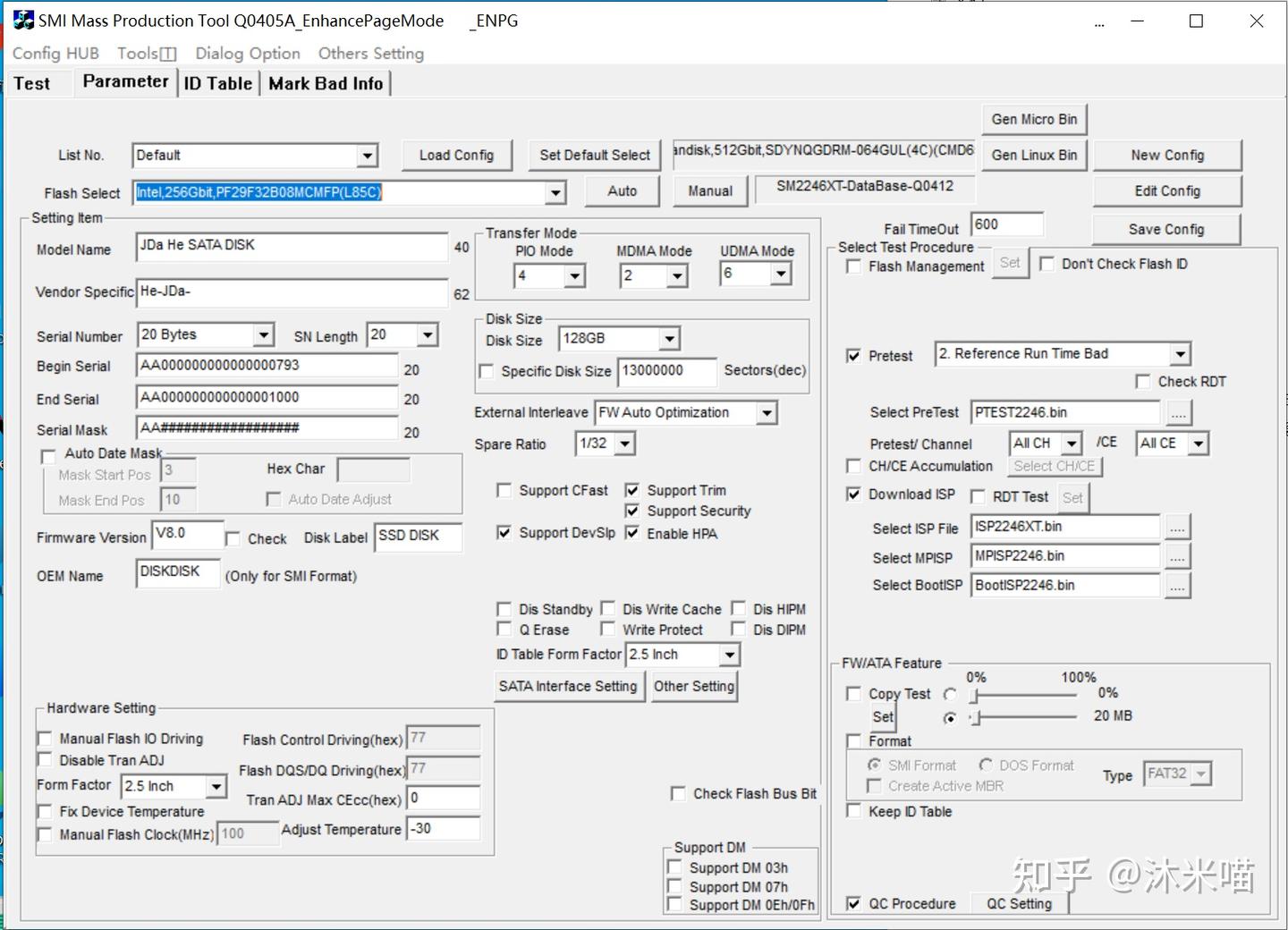Click the SMI app icon in title bar
The height and width of the screenshot is (930, 1288).
(23, 21)
